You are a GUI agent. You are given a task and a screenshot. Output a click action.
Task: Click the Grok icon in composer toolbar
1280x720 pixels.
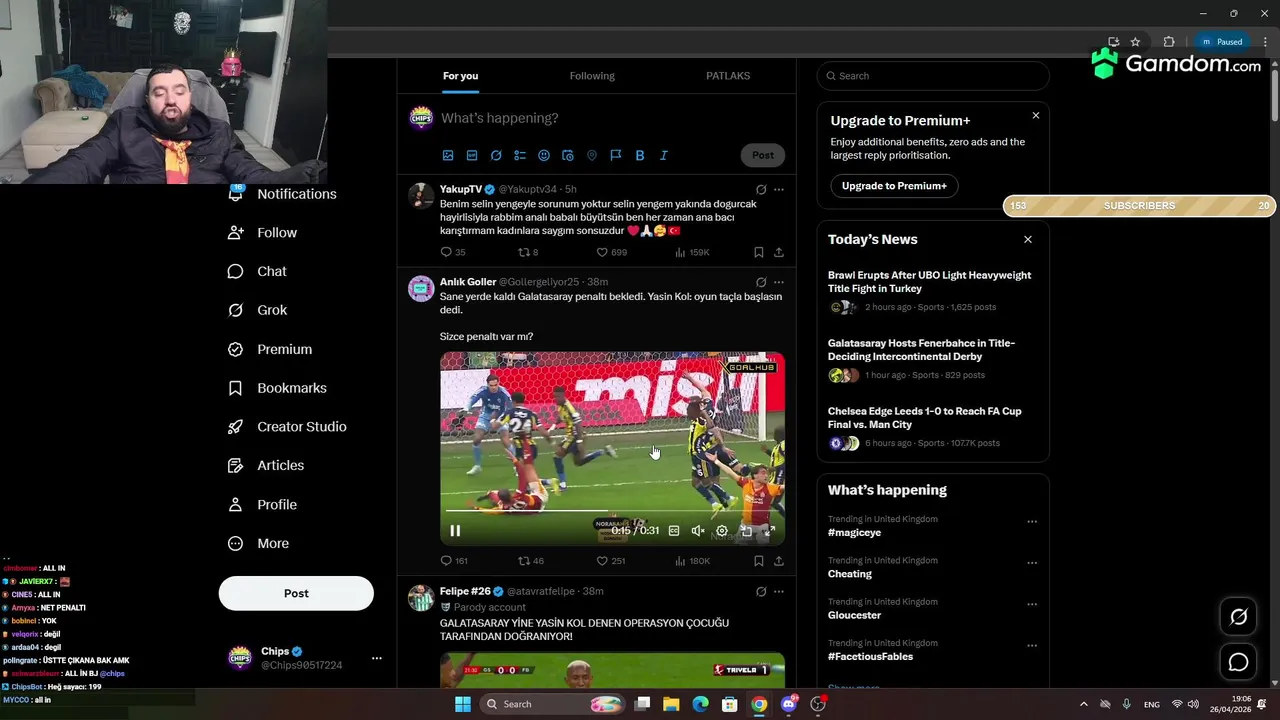496,156
